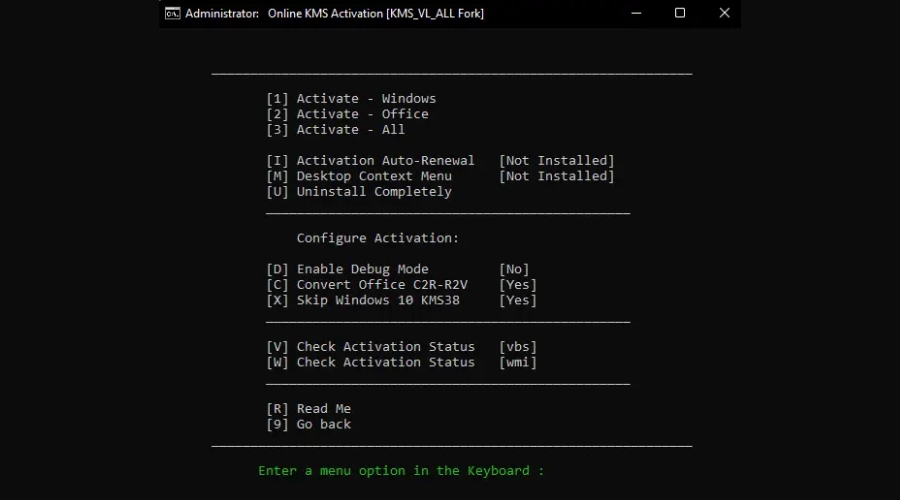Click the '[No]' value for Debug Mode
This screenshot has width=900, height=500.
(x=514, y=269)
